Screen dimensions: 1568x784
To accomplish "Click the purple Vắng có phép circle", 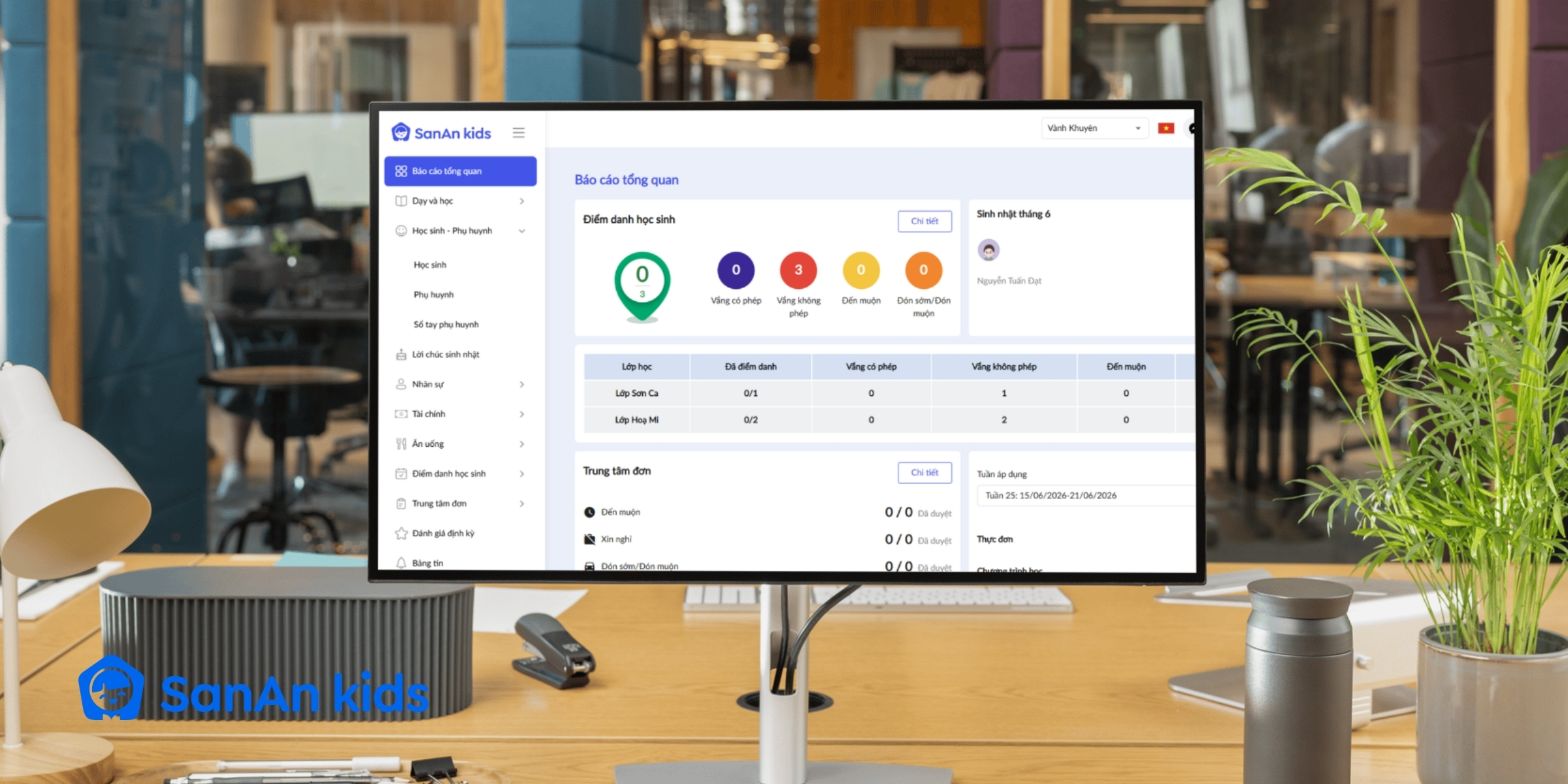I will point(736,270).
